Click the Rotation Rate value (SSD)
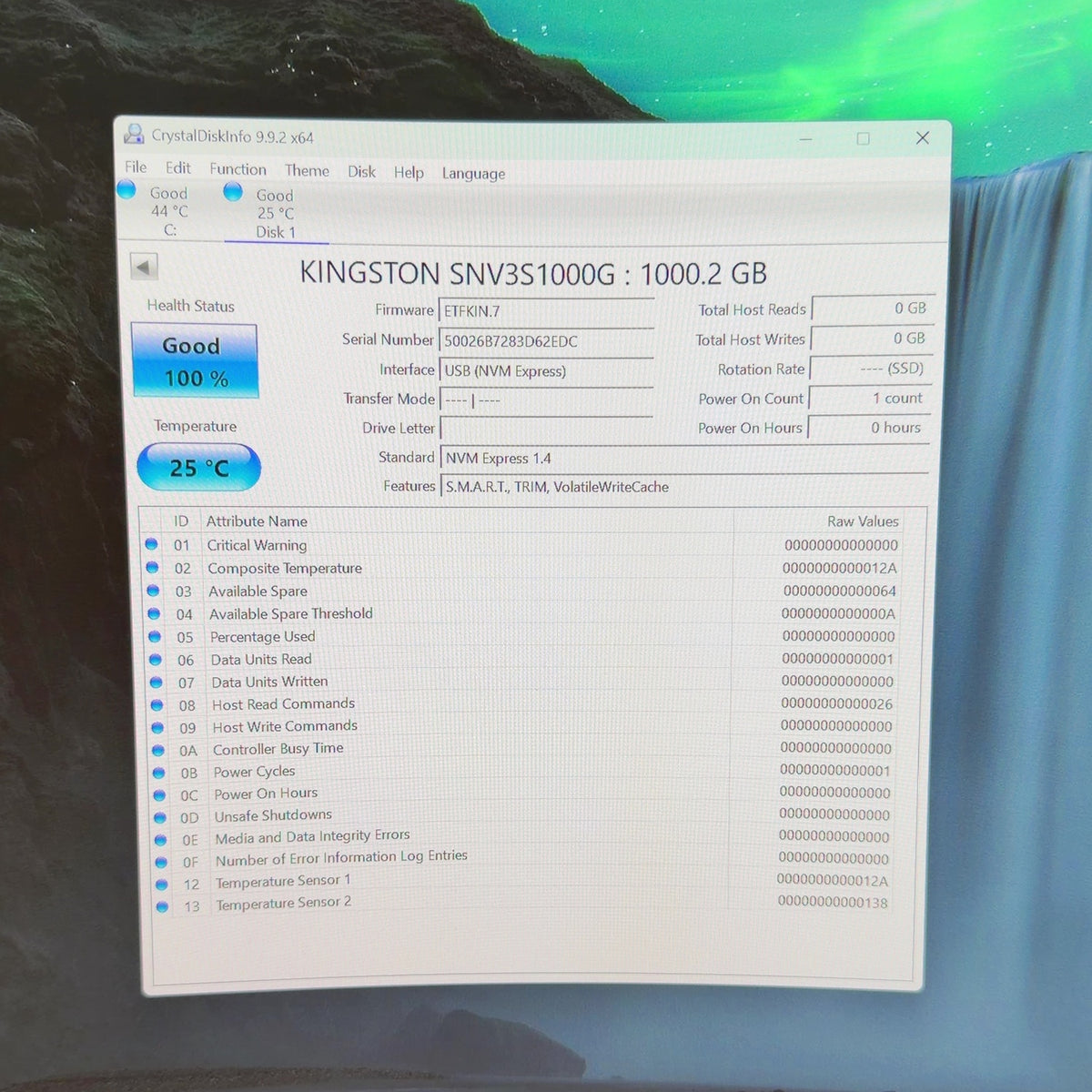The image size is (1092, 1092). [x=869, y=369]
